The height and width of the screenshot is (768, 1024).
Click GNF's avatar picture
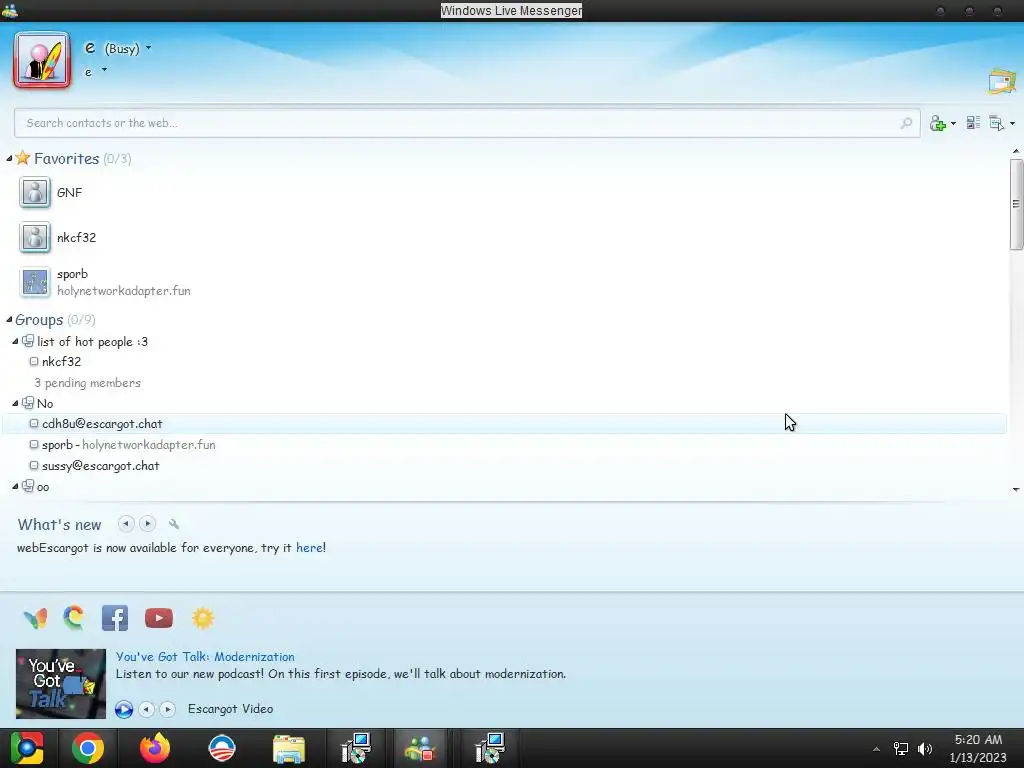coord(35,193)
